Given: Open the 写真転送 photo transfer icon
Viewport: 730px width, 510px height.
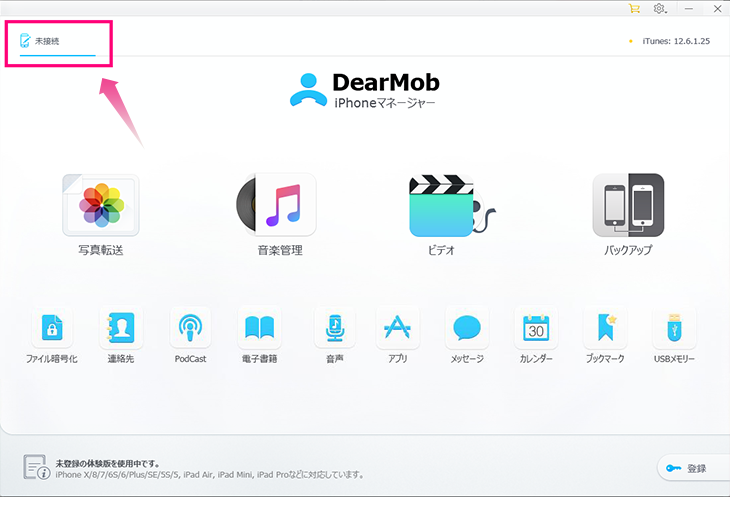Looking at the screenshot, I should pyautogui.click(x=101, y=205).
